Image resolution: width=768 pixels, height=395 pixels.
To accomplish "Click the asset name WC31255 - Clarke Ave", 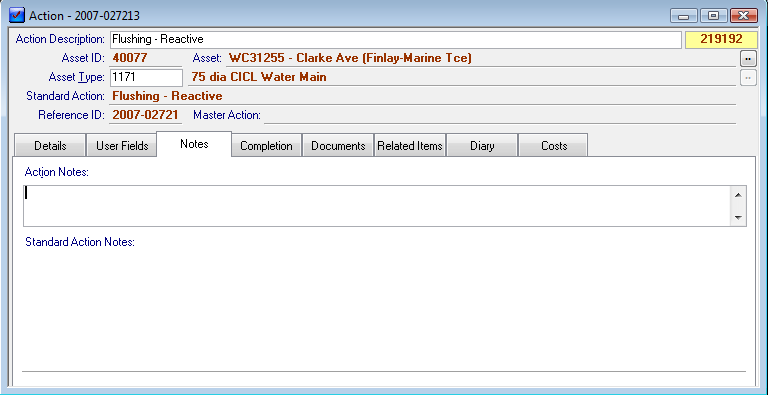I will click(350, 58).
